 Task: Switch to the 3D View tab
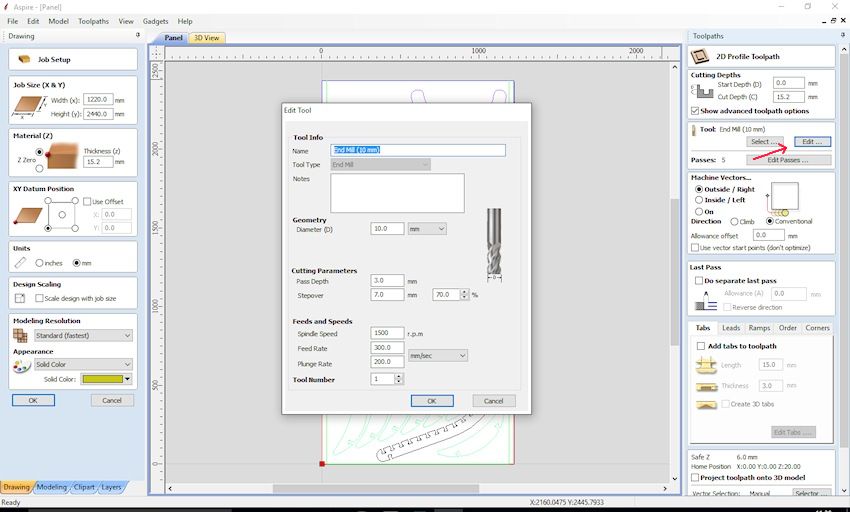(207, 38)
